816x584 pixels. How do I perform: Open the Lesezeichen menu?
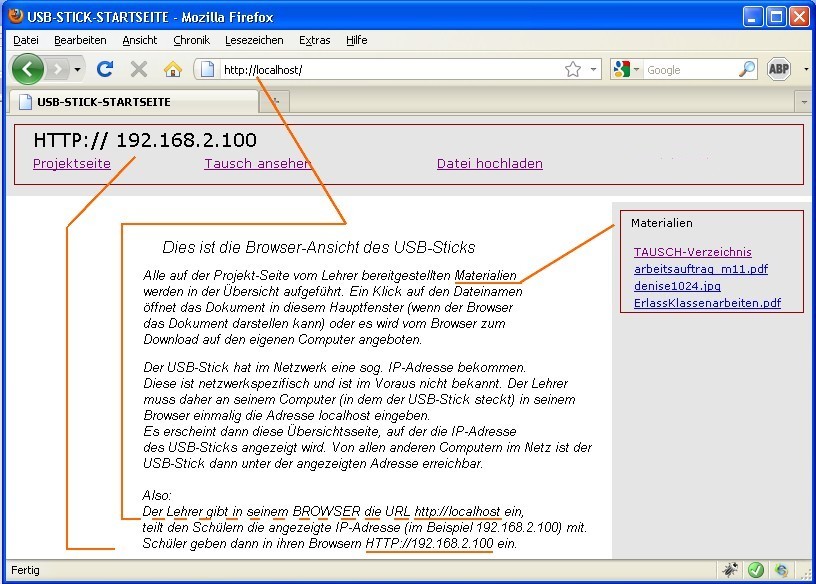click(255, 40)
